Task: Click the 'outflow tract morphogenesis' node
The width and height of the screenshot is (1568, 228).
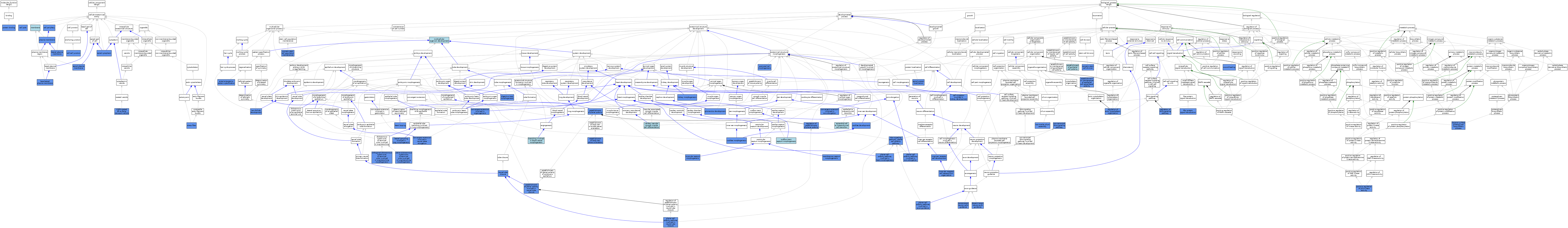Action: coord(755,111)
